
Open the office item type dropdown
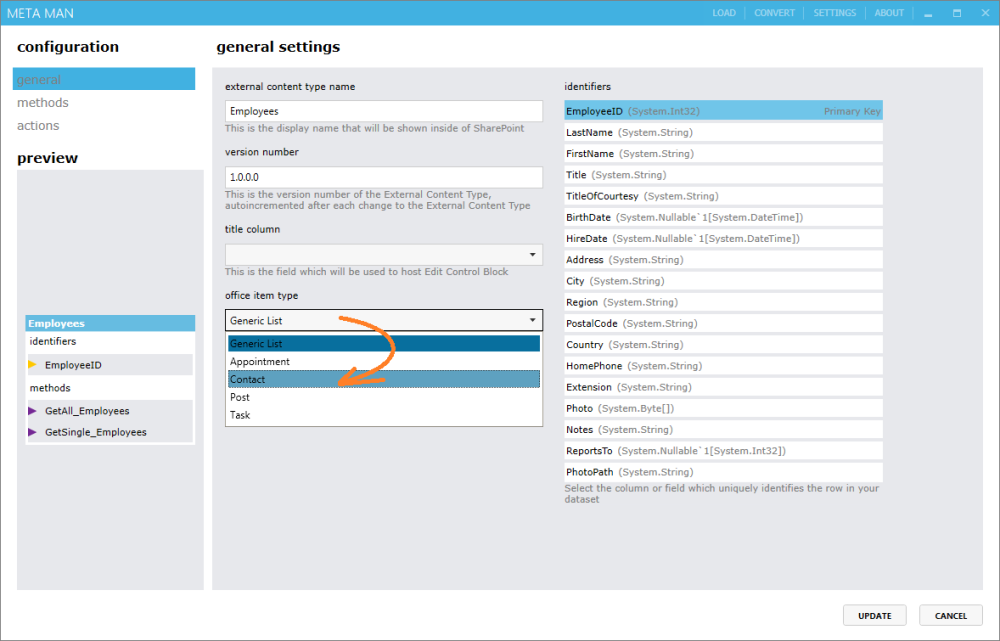531,320
